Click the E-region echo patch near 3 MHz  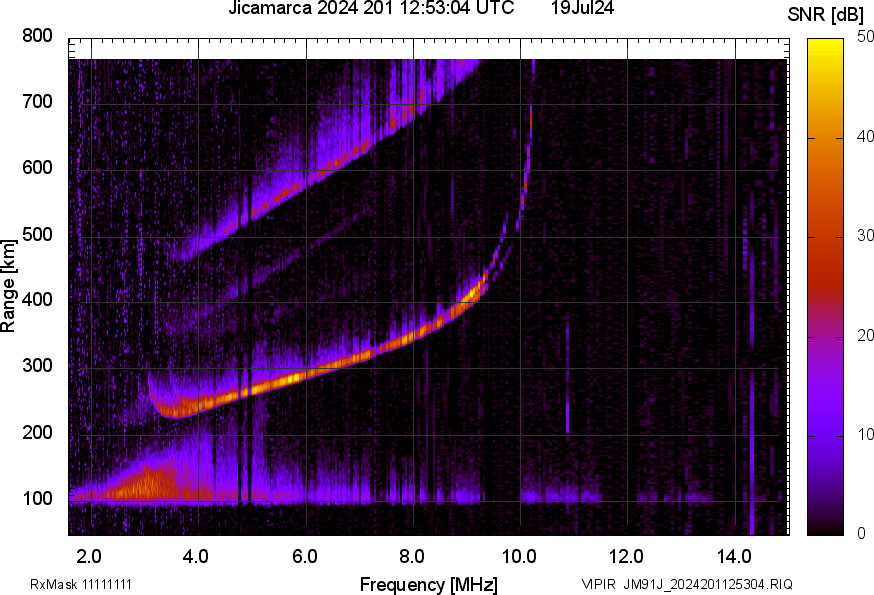[x=146, y=484]
